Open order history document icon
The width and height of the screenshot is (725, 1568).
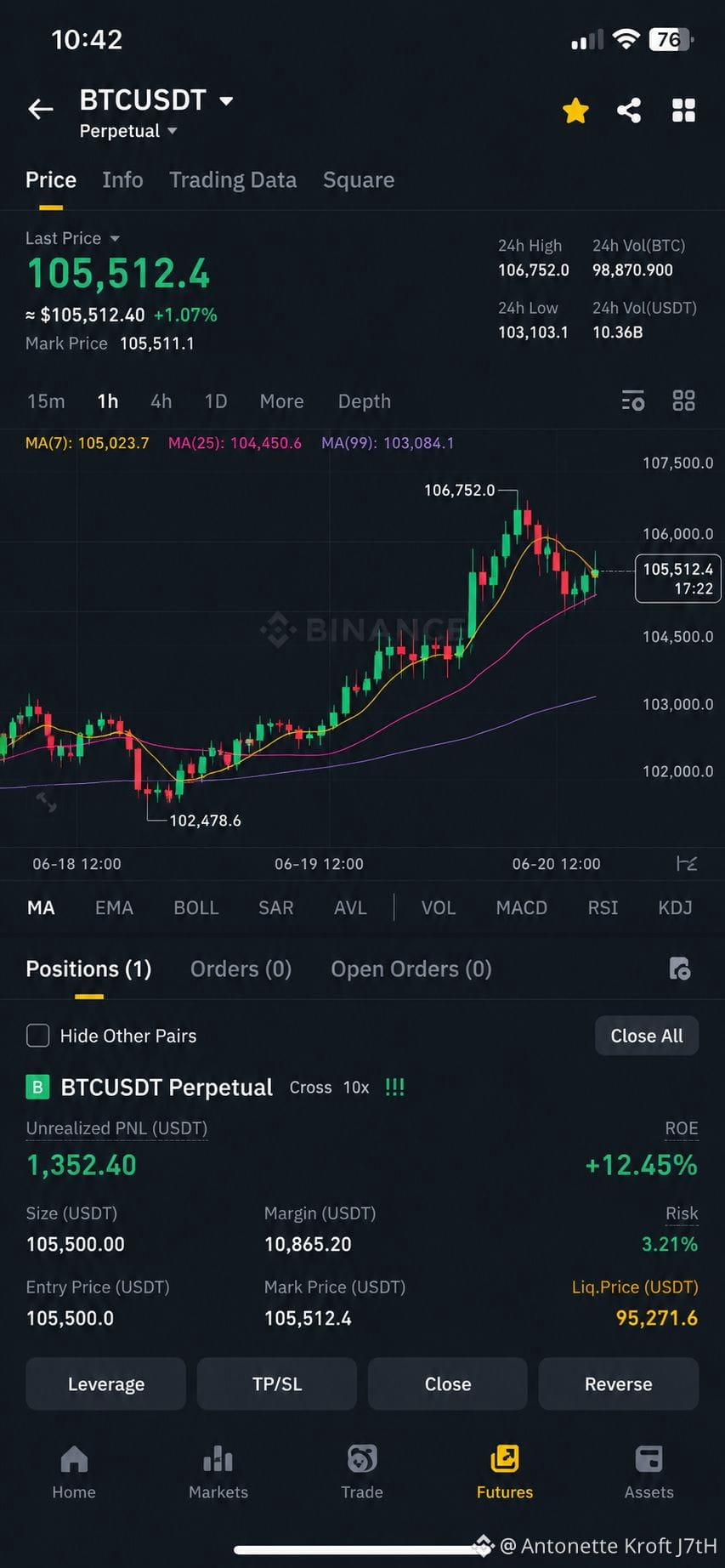680,969
